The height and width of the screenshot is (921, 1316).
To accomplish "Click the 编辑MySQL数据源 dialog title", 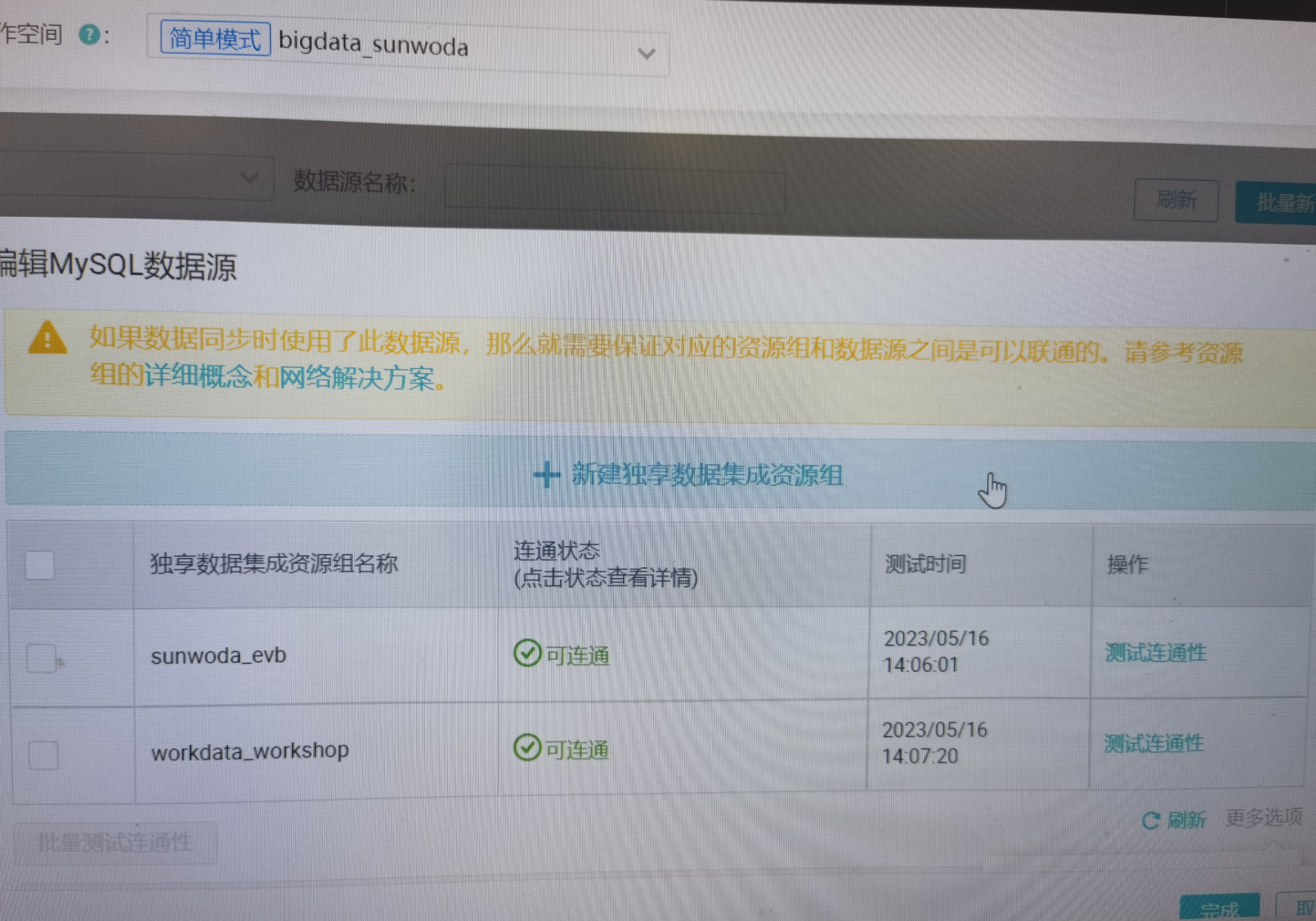I will (117, 266).
